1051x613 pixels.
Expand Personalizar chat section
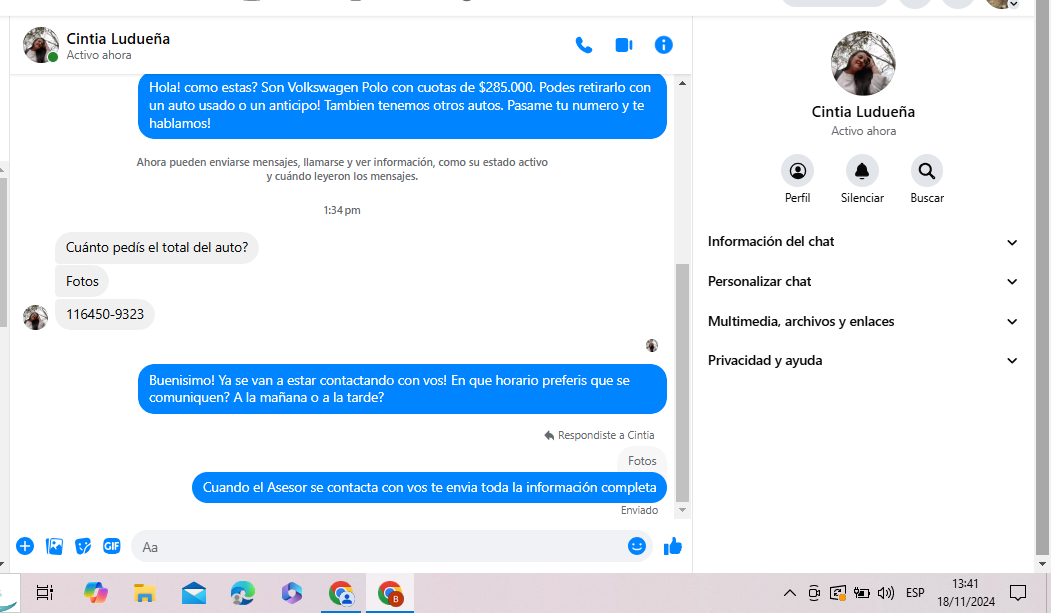pos(863,281)
